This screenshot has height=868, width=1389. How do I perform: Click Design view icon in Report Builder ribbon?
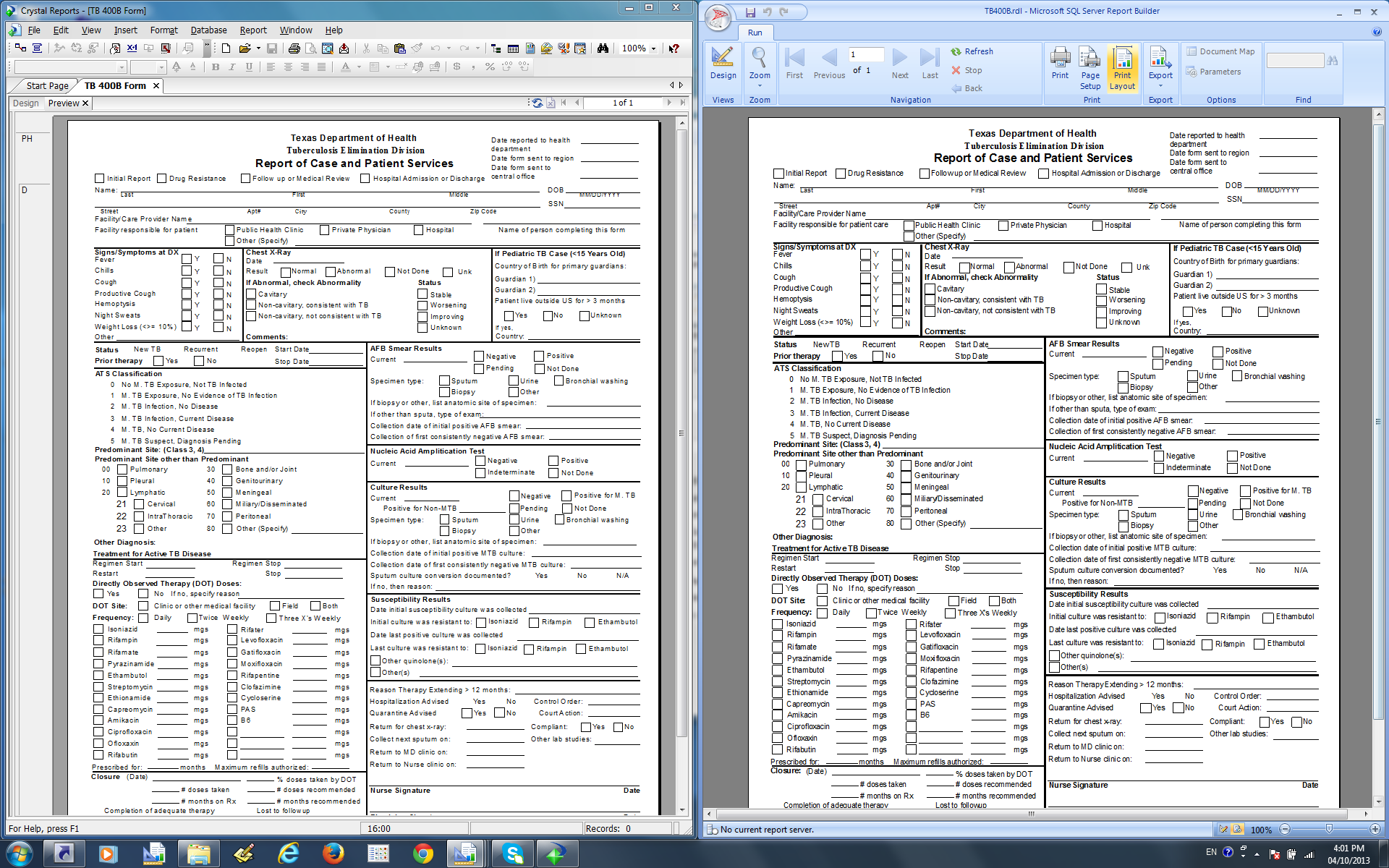(x=723, y=64)
